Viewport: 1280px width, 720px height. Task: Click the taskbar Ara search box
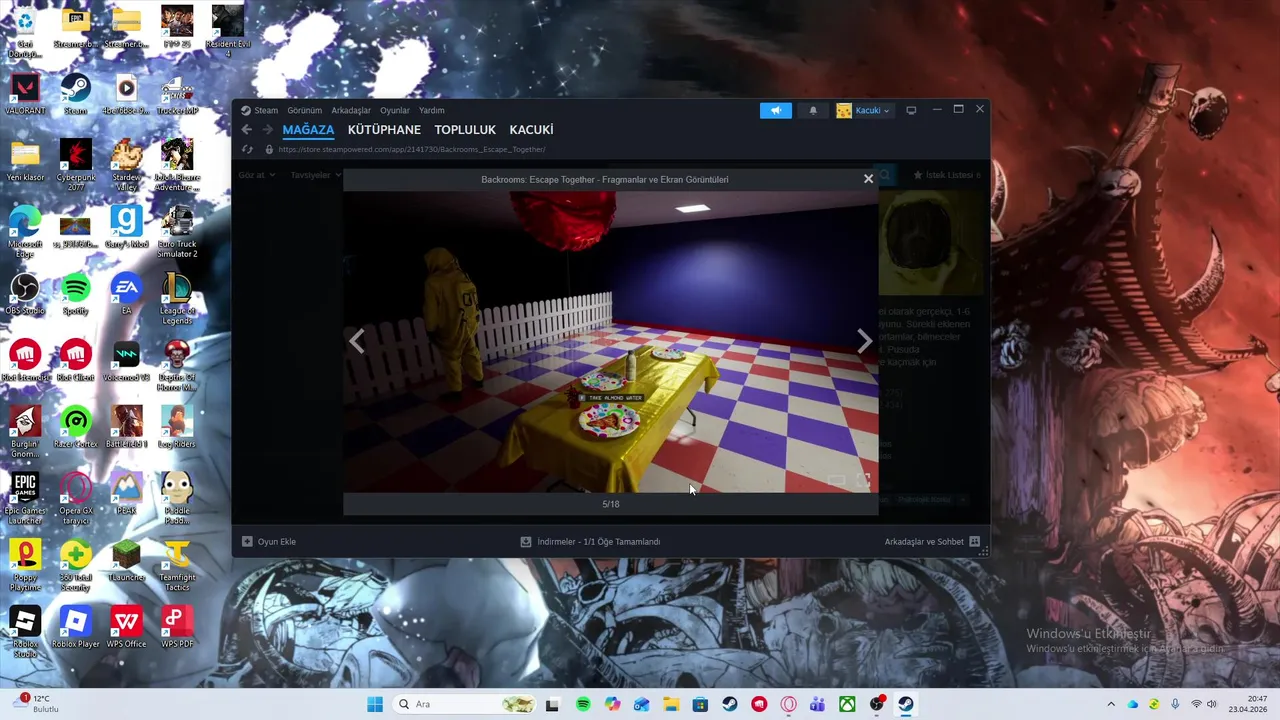466,704
